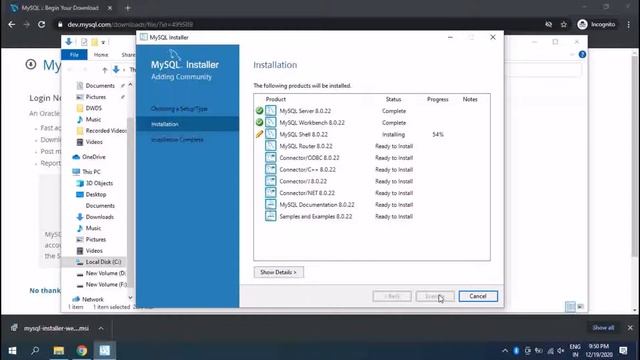Click the volume icon in system tray
Image resolution: width=640 pixels, height=360 pixels.
[x=561, y=351]
